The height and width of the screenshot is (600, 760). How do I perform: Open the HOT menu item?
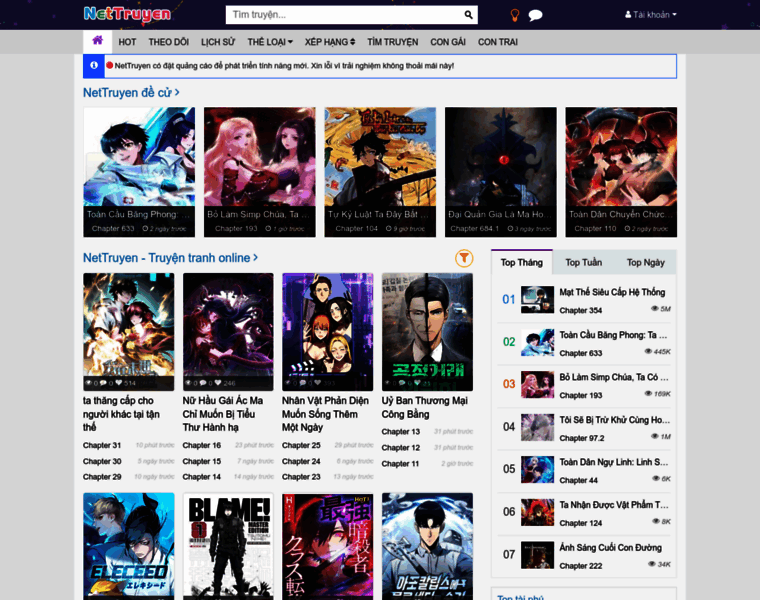point(127,42)
